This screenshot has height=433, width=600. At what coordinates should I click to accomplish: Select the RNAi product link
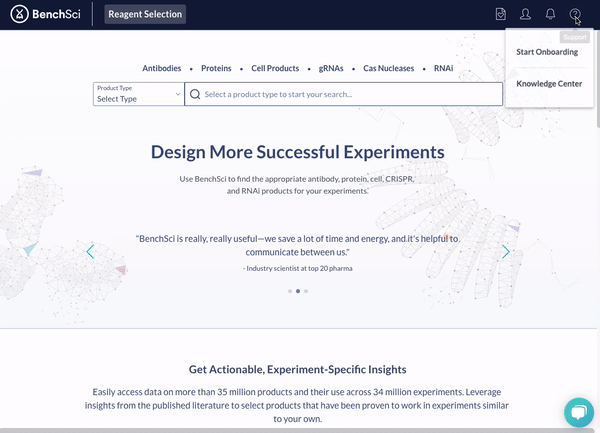click(443, 68)
